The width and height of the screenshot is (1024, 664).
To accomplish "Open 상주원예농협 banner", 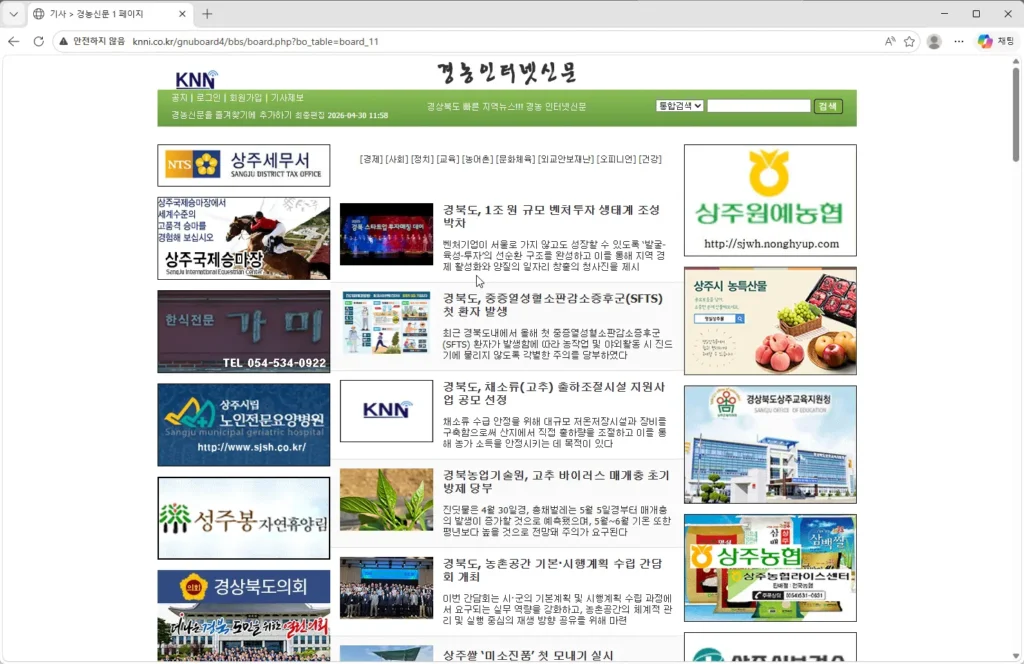I will coord(770,200).
